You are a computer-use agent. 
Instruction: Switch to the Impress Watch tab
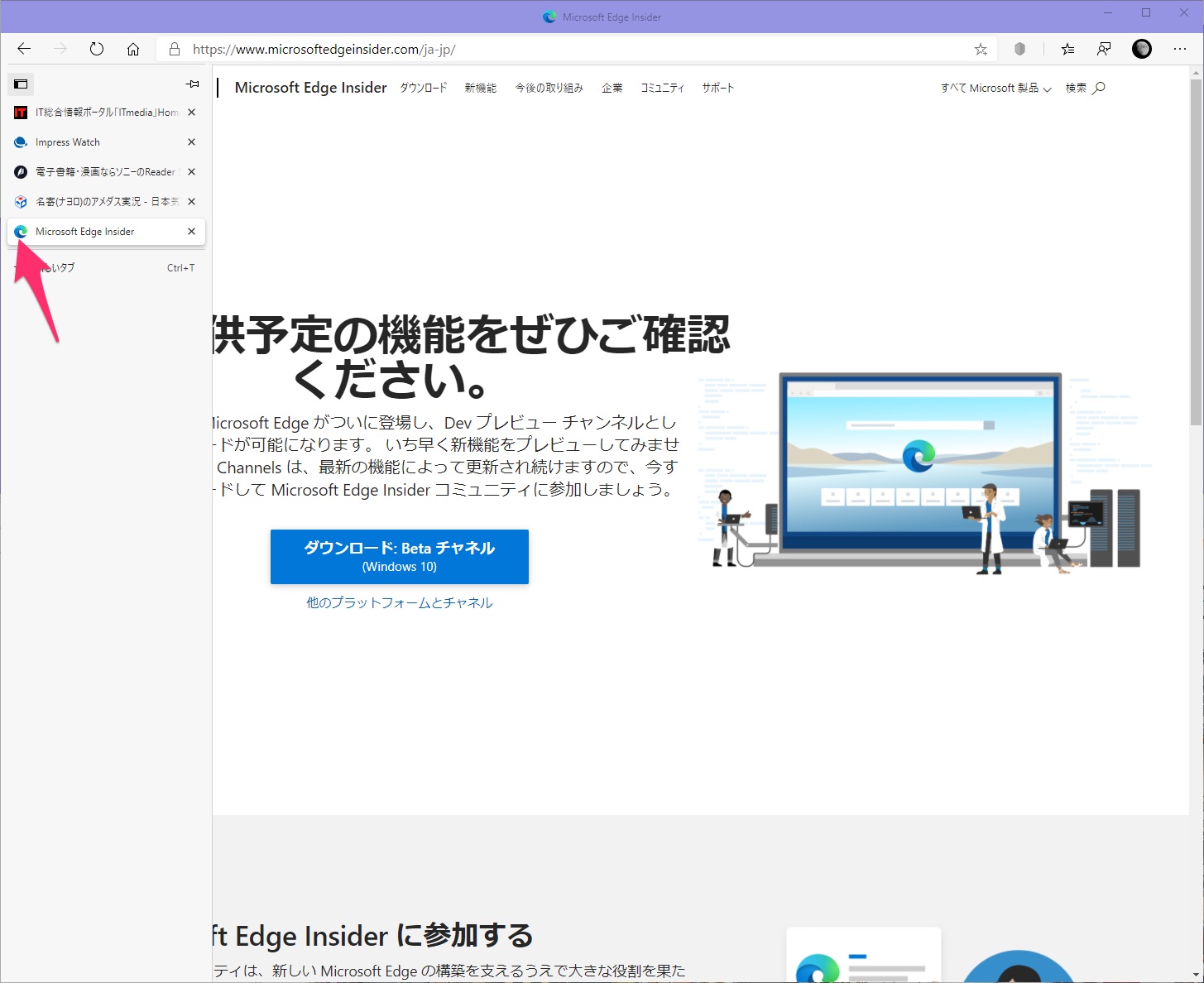[106, 141]
